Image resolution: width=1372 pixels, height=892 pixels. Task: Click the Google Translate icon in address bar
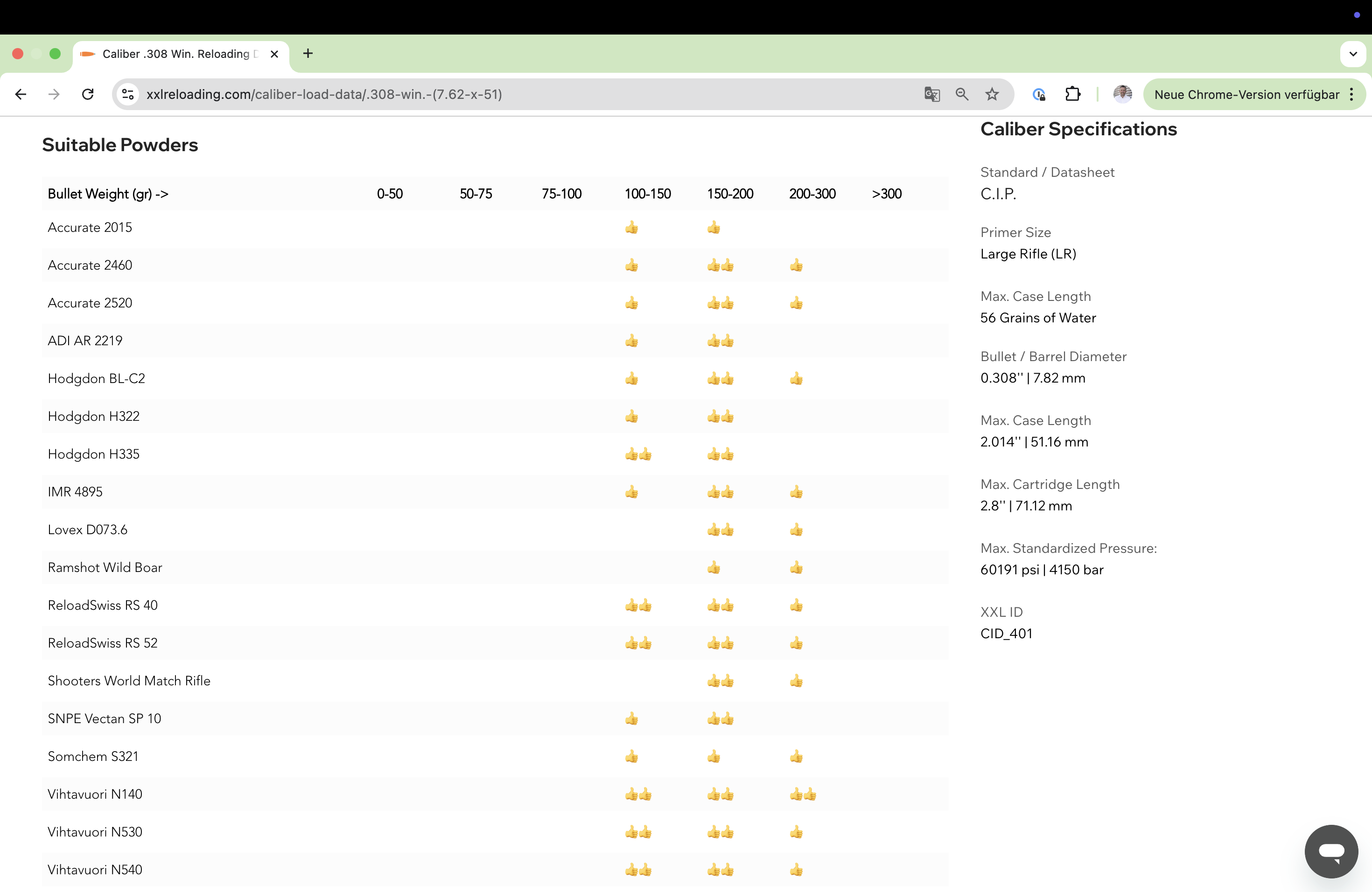(x=931, y=94)
